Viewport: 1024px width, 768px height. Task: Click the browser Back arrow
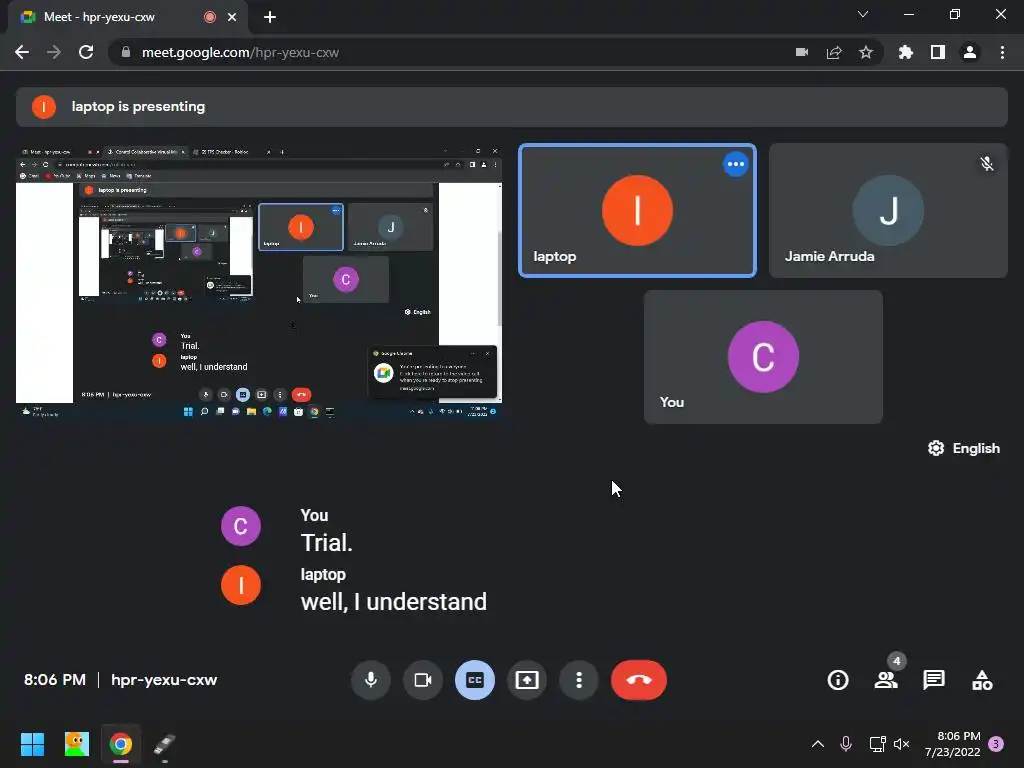tap(22, 52)
